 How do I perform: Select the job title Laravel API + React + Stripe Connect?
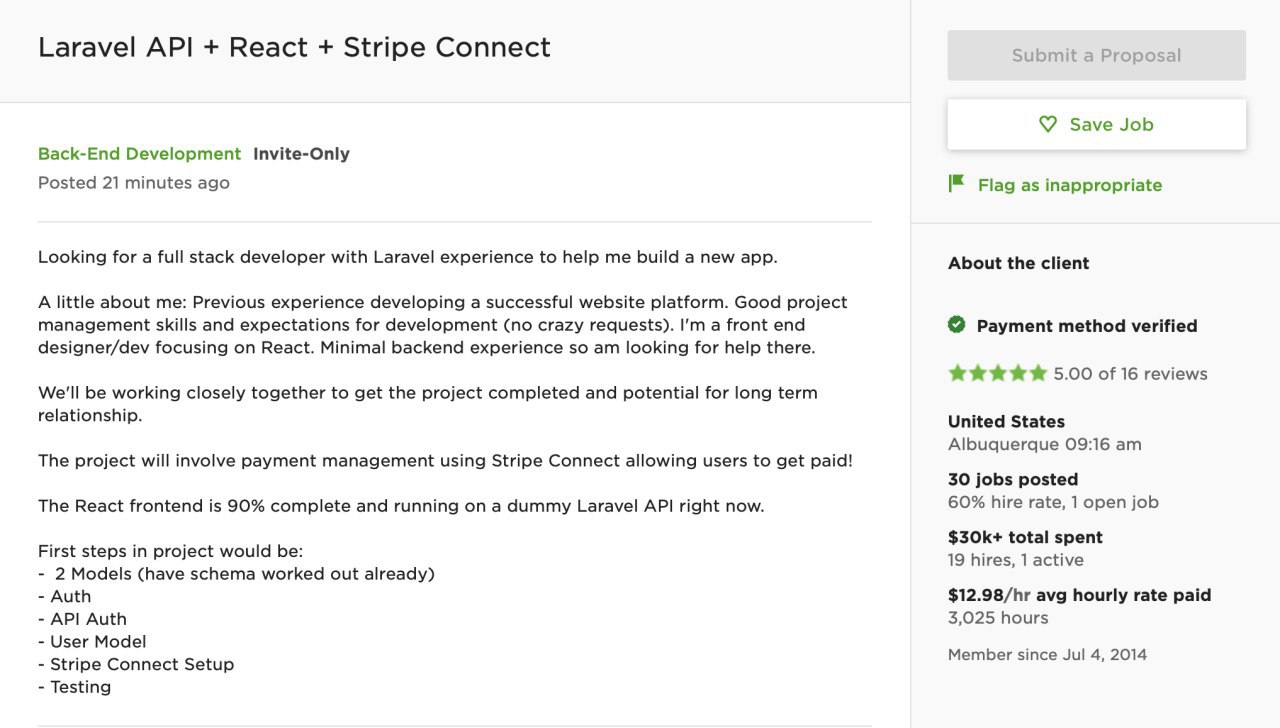[x=294, y=47]
